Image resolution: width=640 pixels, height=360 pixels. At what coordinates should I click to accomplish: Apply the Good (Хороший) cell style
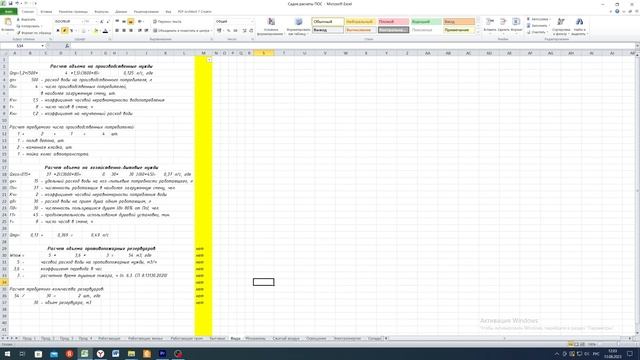[x=426, y=22]
